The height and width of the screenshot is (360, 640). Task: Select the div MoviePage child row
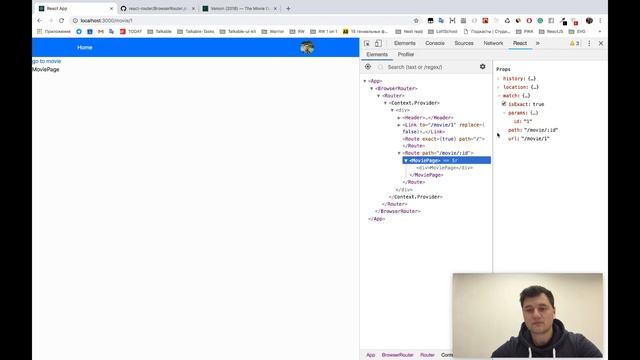444,168
